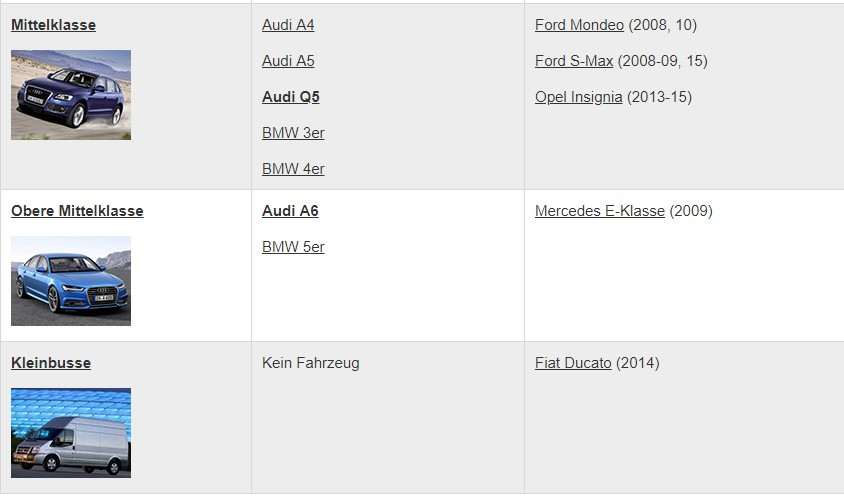Click the silver van thumbnail image
Viewport: 844px width, 497px height.
click(71, 433)
